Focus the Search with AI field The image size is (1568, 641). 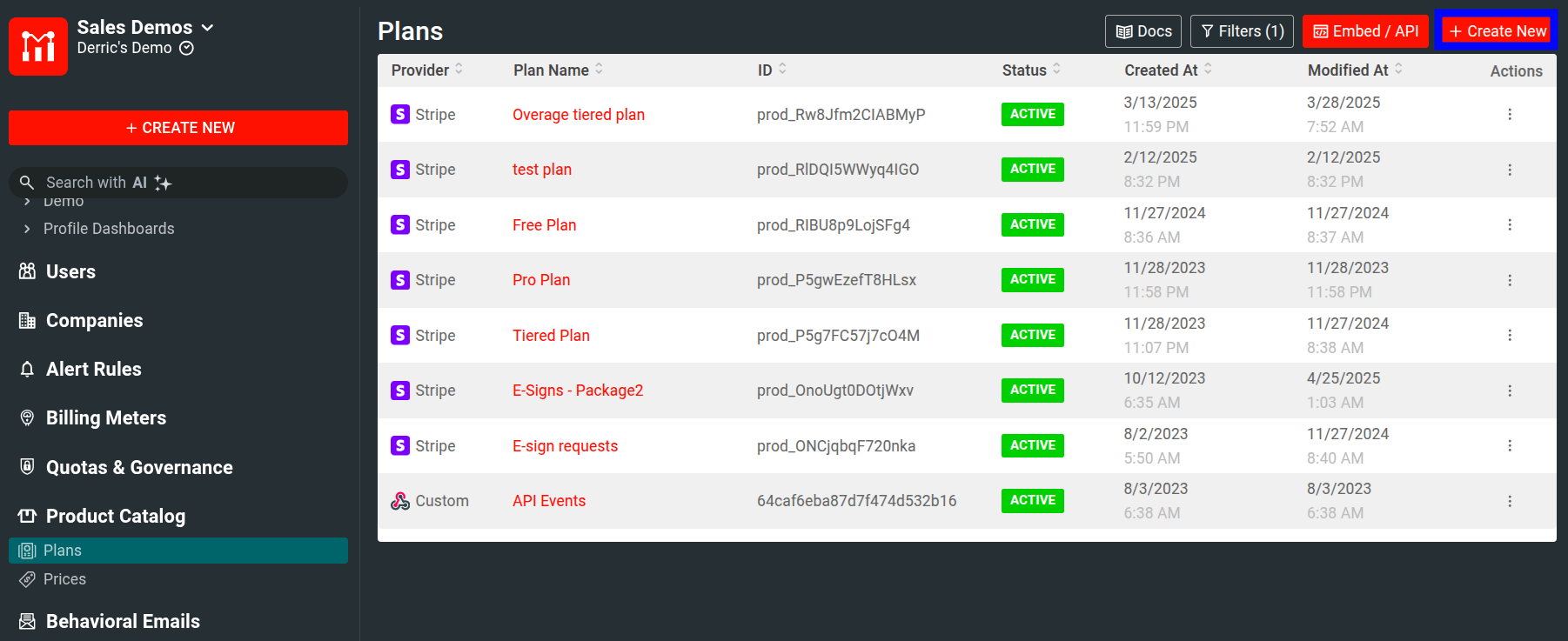(96, 183)
